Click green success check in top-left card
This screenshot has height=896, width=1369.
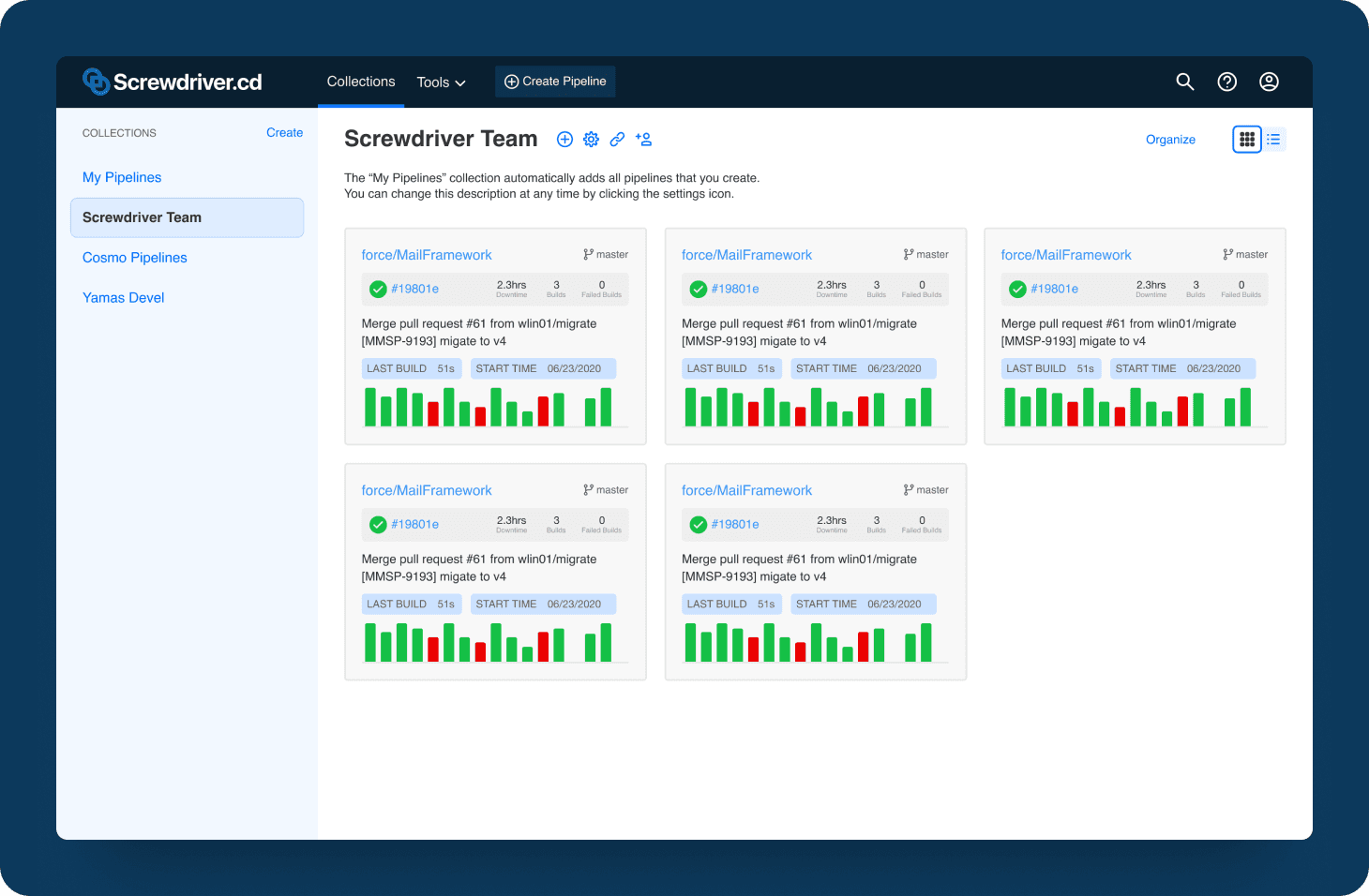point(378,289)
